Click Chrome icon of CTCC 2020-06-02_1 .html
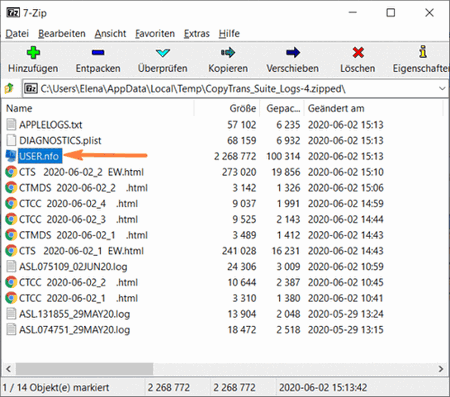Image resolution: width=450 pixels, height=397 pixels. [x=11, y=298]
